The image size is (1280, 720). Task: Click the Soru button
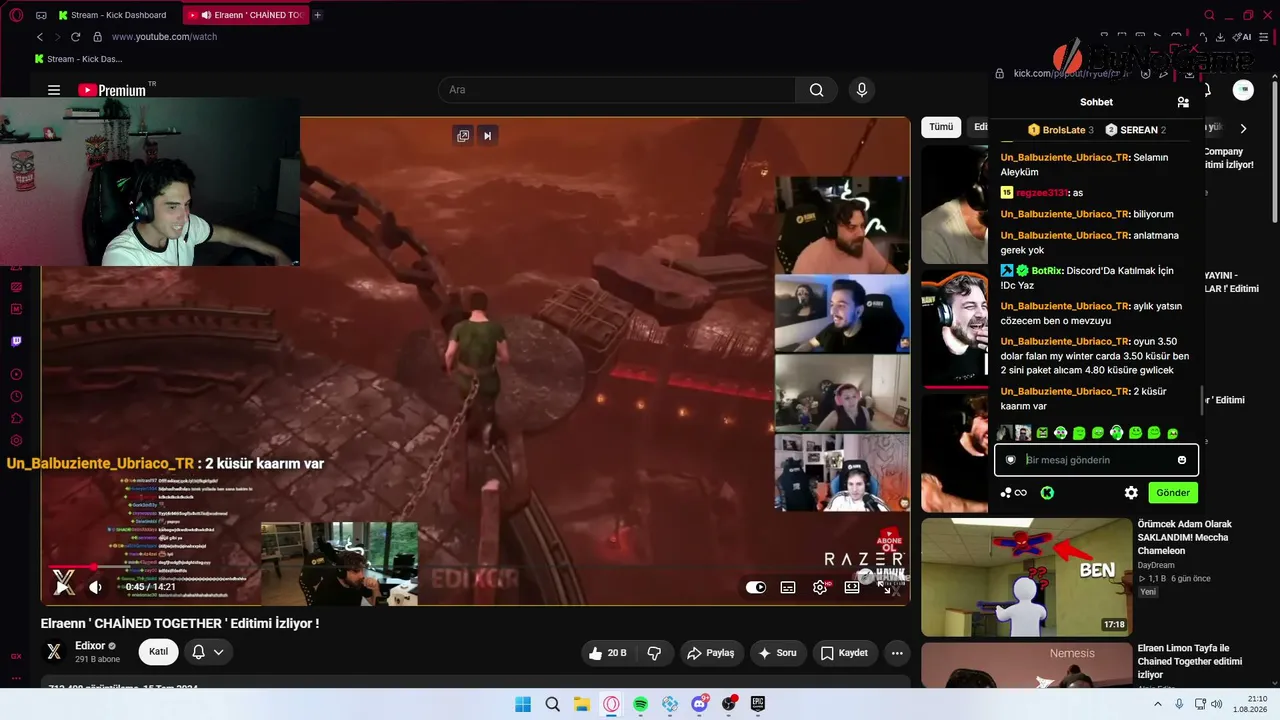[778, 653]
